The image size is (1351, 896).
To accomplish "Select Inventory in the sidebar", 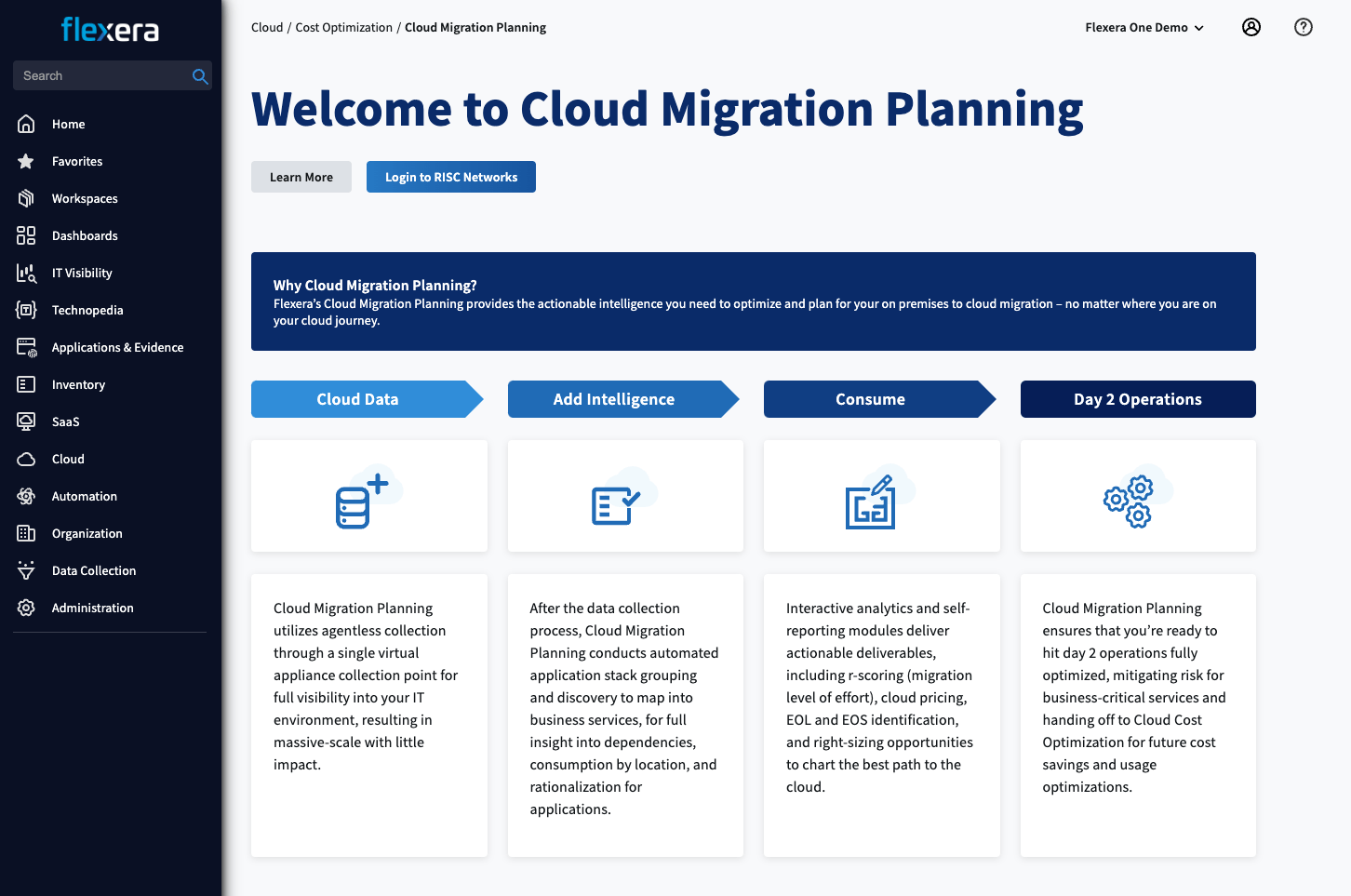I will pos(78,384).
